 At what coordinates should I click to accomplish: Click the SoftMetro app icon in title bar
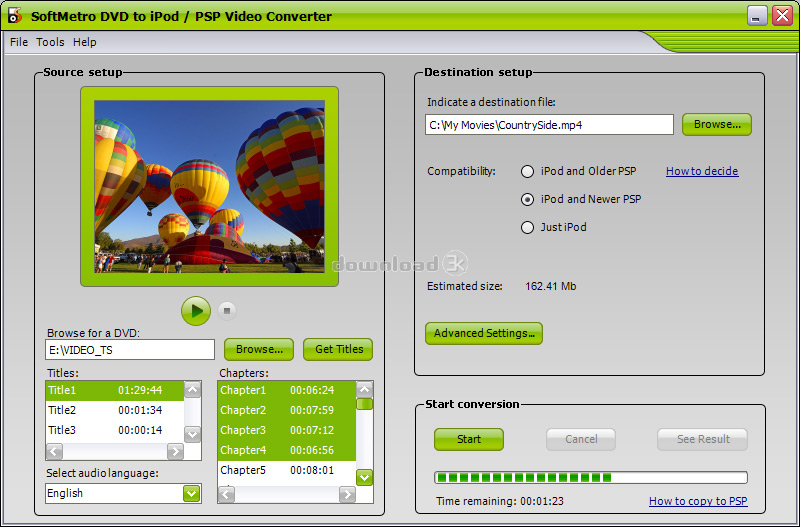pyautogui.click(x=15, y=16)
